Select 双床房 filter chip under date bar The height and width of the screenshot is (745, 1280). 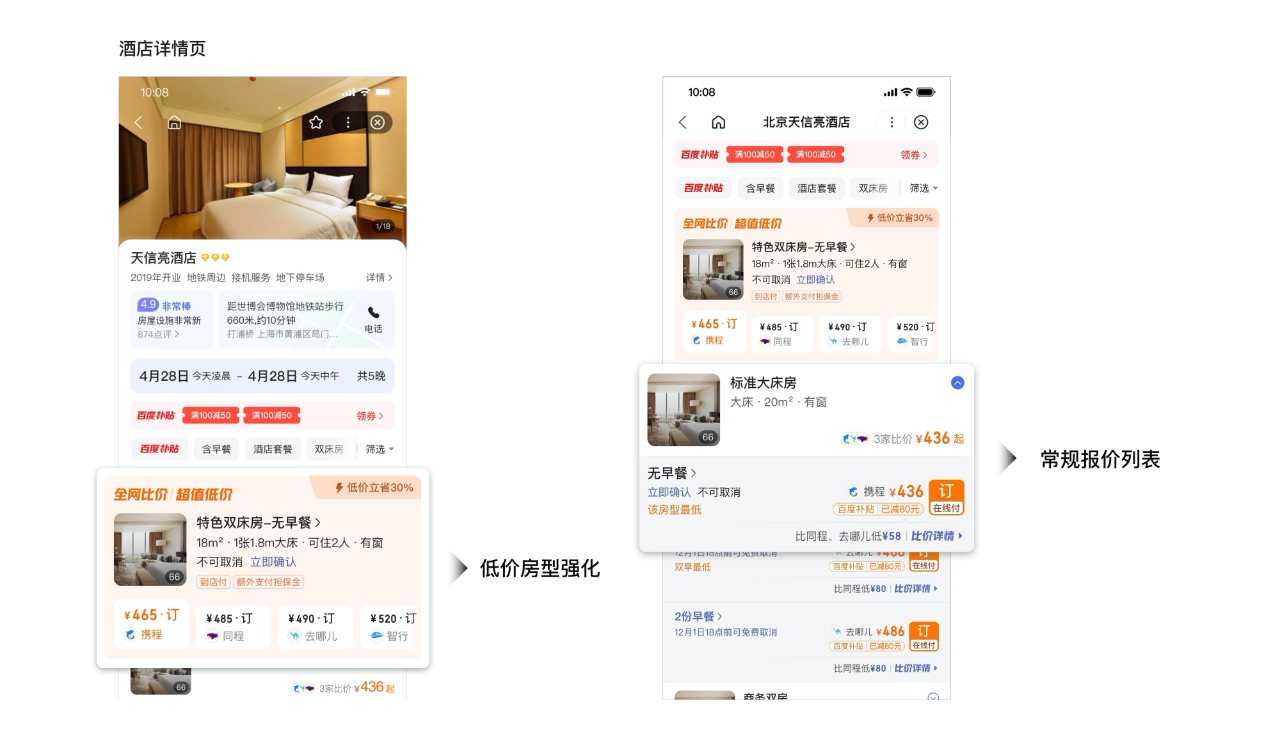pyautogui.click(x=329, y=449)
